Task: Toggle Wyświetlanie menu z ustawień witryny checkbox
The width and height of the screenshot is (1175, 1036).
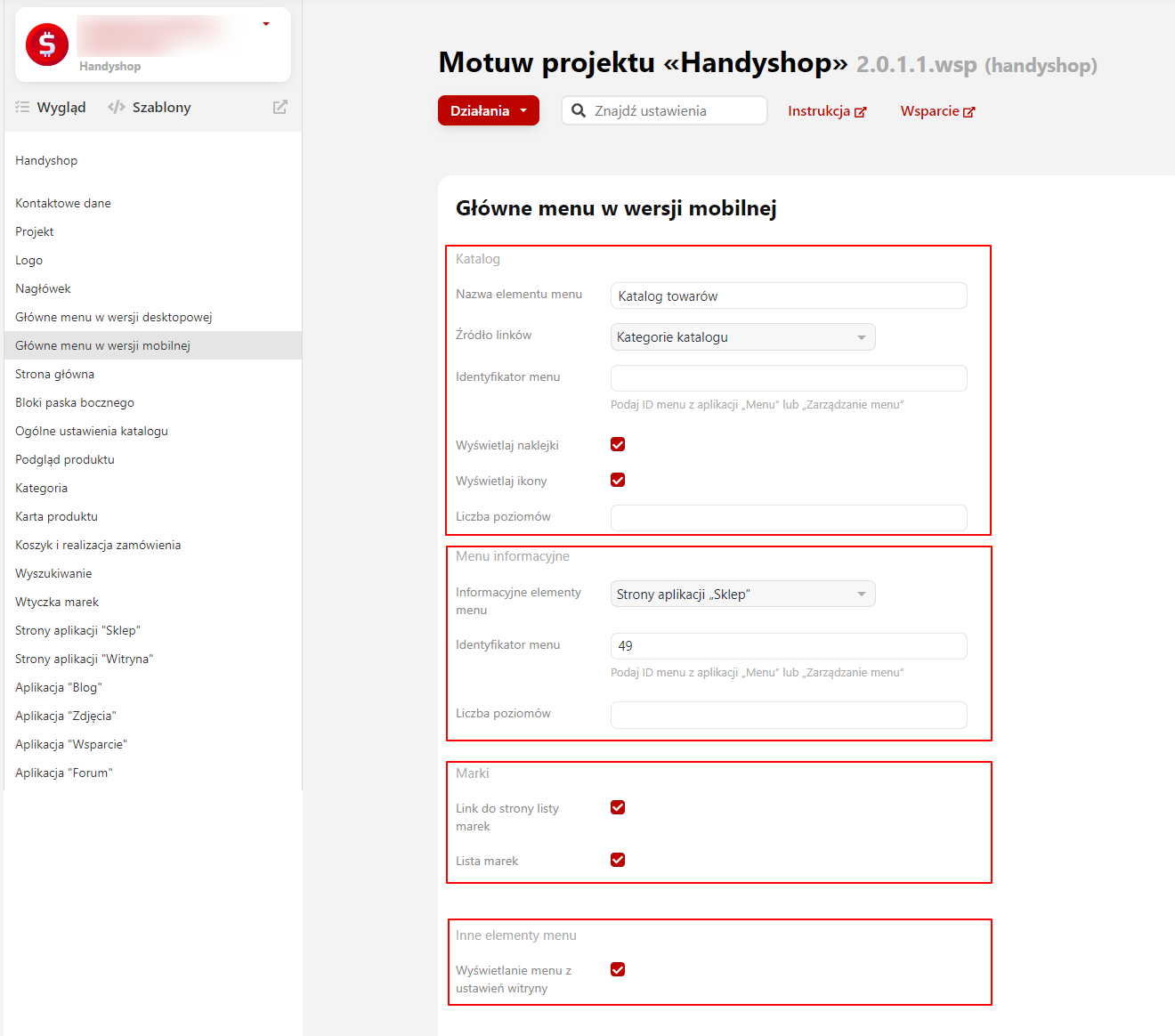Action: [x=618, y=969]
